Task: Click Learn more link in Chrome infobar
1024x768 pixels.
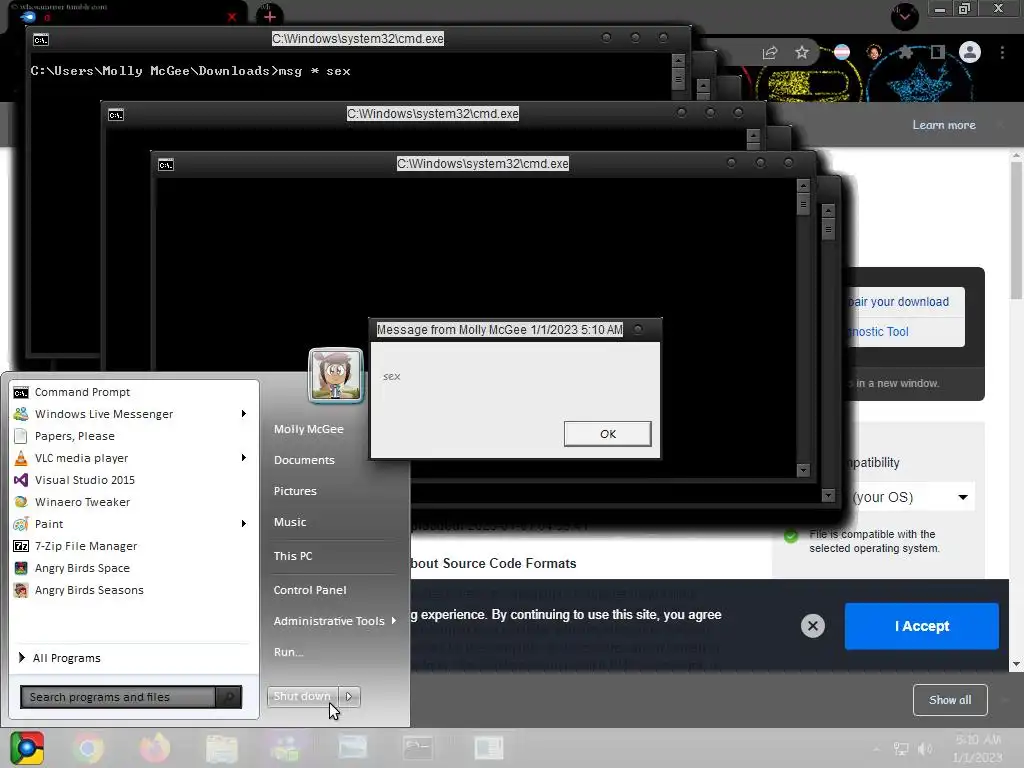Action: pos(944,125)
